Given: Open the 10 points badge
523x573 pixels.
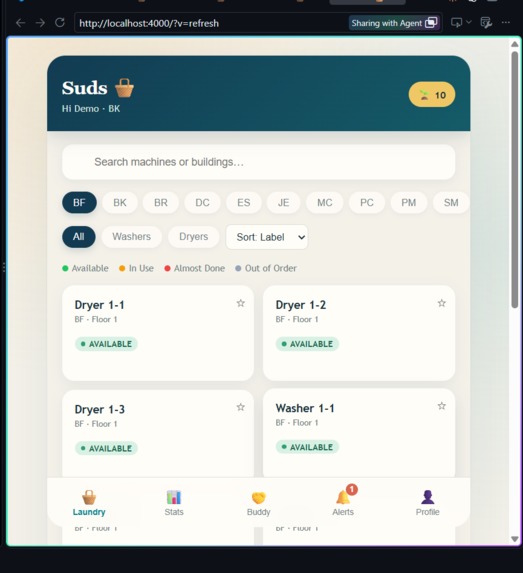Looking at the screenshot, I should 432,95.
